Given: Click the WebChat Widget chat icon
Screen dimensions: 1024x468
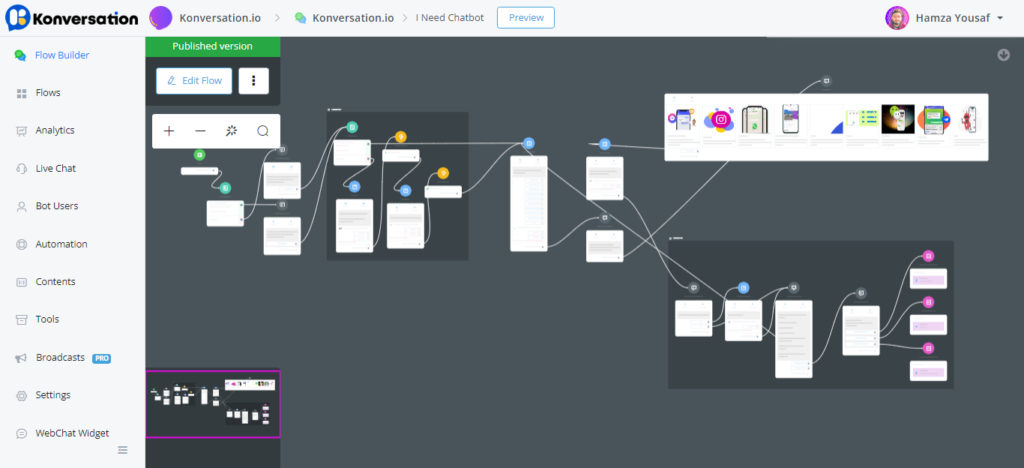Looking at the screenshot, I should [x=21, y=433].
